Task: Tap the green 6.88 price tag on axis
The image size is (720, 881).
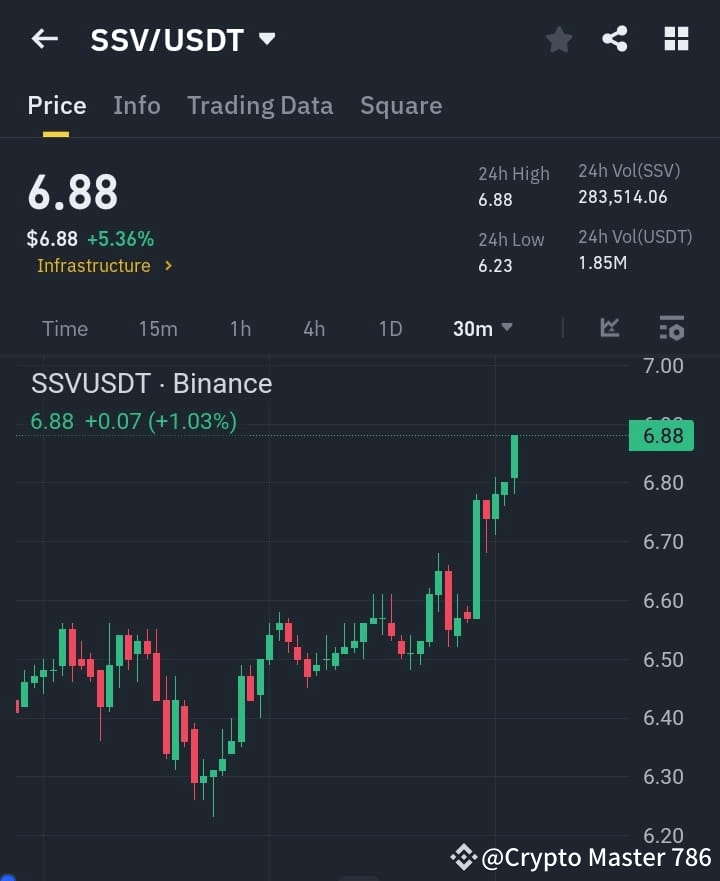Action: pyautogui.click(x=661, y=435)
